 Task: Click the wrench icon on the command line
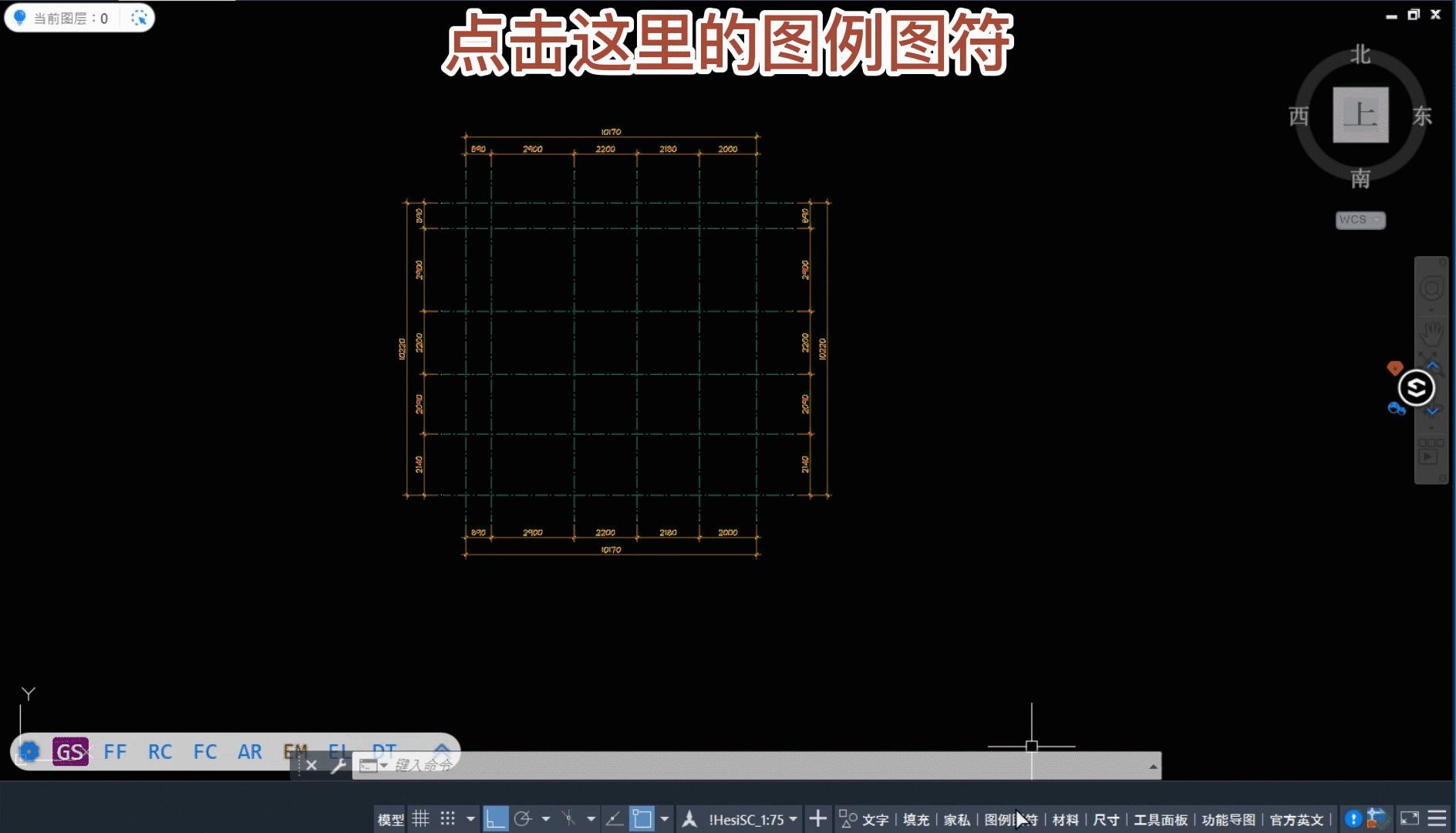(x=338, y=766)
